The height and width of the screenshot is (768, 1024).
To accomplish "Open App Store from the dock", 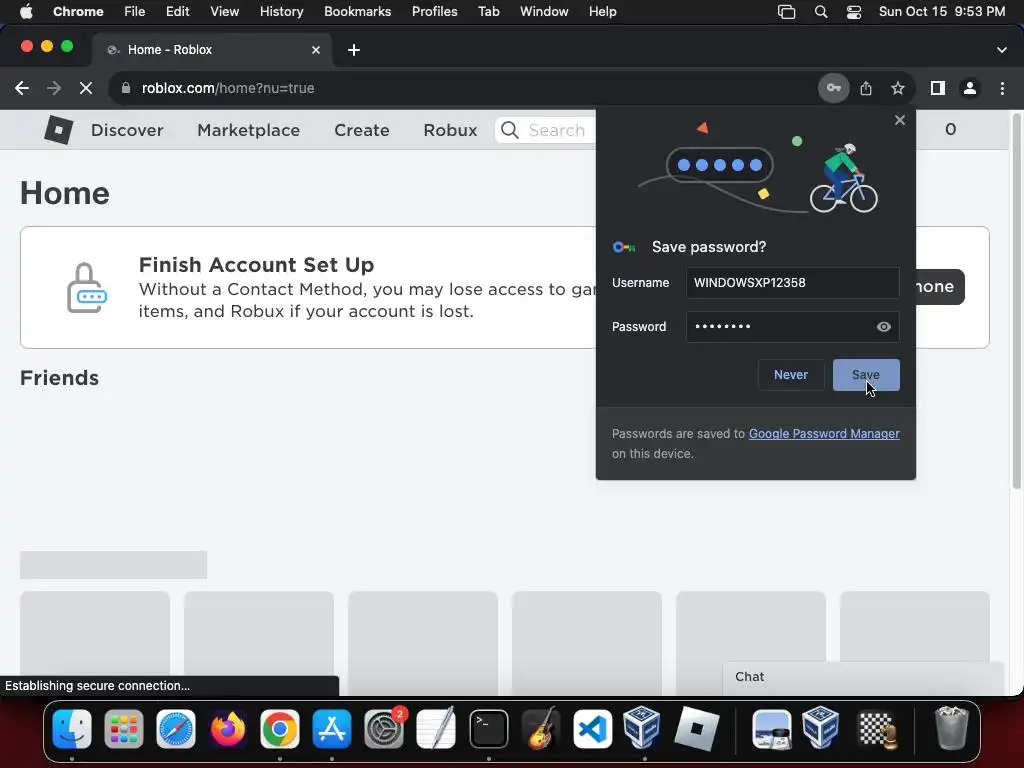I will [x=332, y=729].
